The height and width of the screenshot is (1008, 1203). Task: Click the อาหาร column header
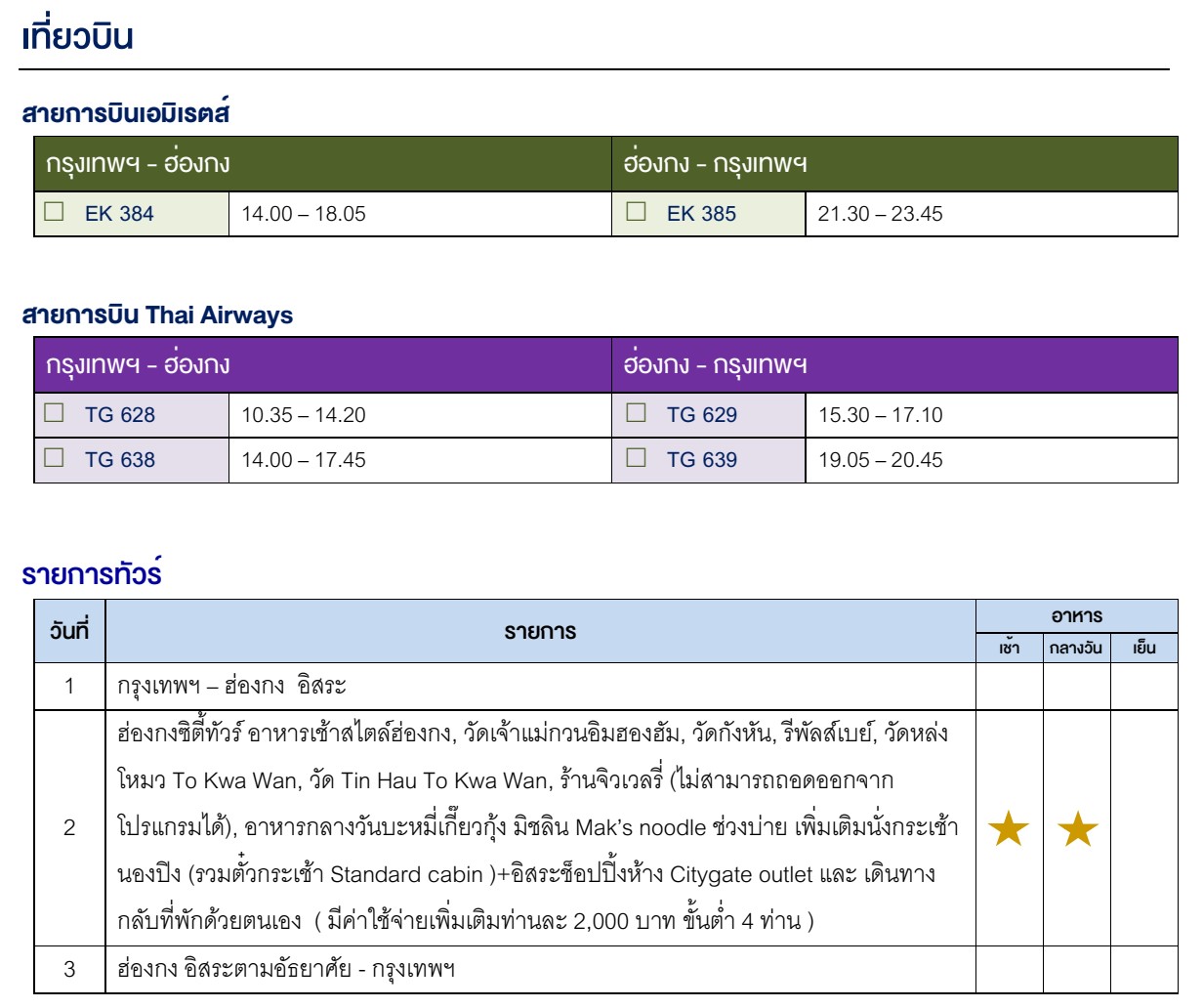1076,616
